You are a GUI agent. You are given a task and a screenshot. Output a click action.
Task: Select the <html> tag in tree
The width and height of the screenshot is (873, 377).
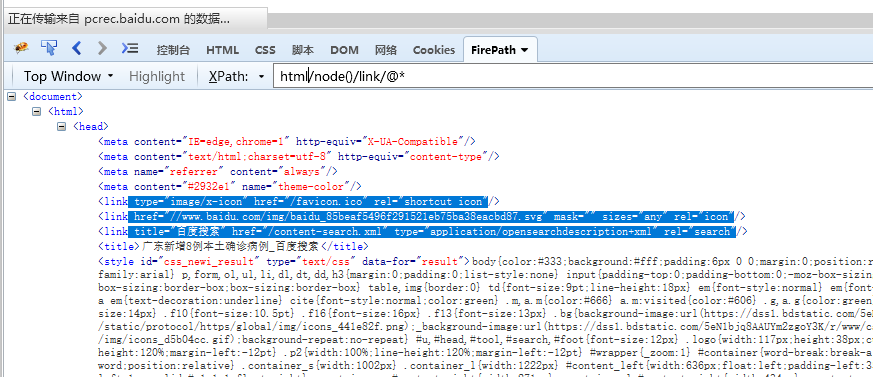(66, 111)
